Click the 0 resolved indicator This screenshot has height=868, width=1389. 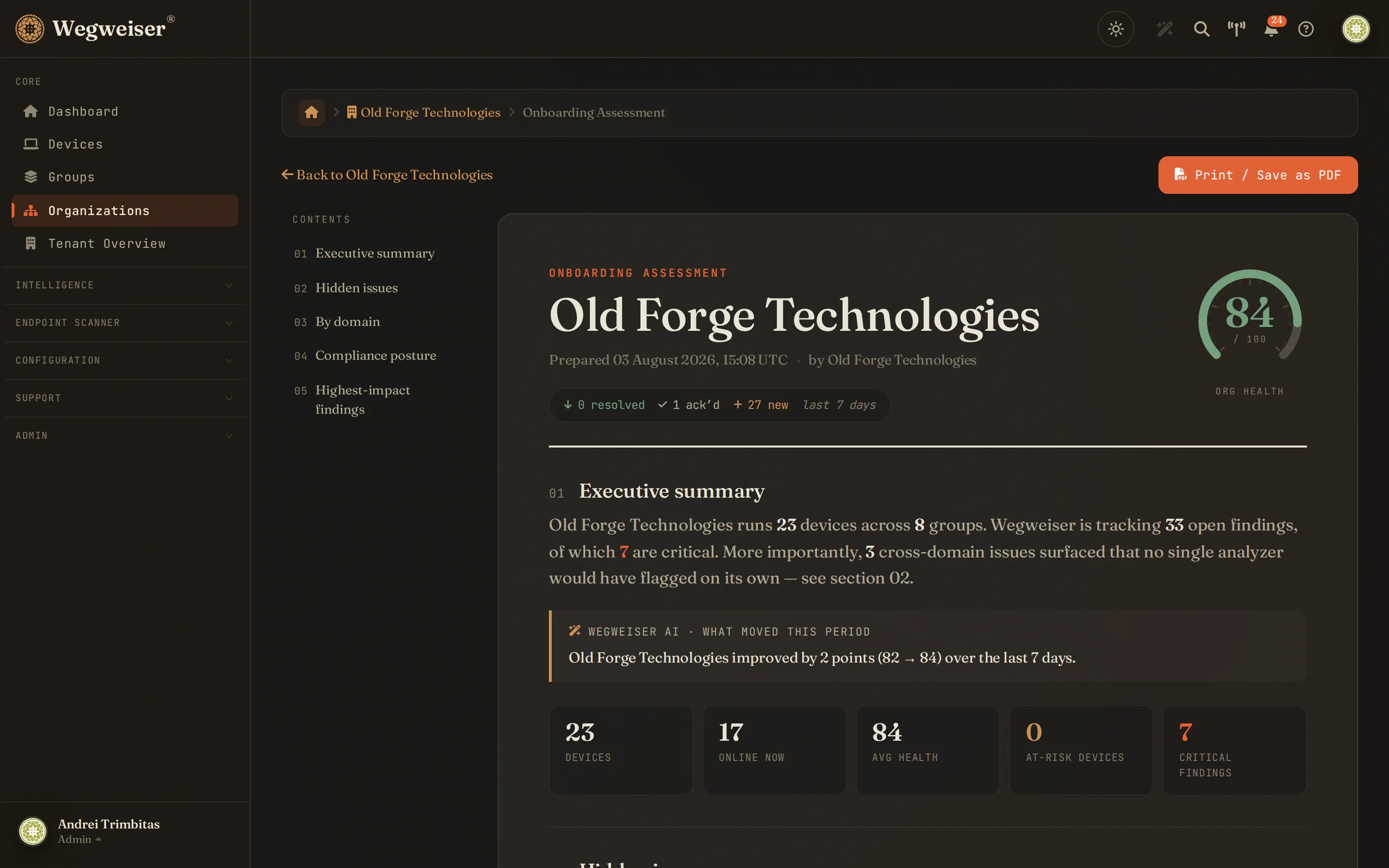click(x=604, y=405)
